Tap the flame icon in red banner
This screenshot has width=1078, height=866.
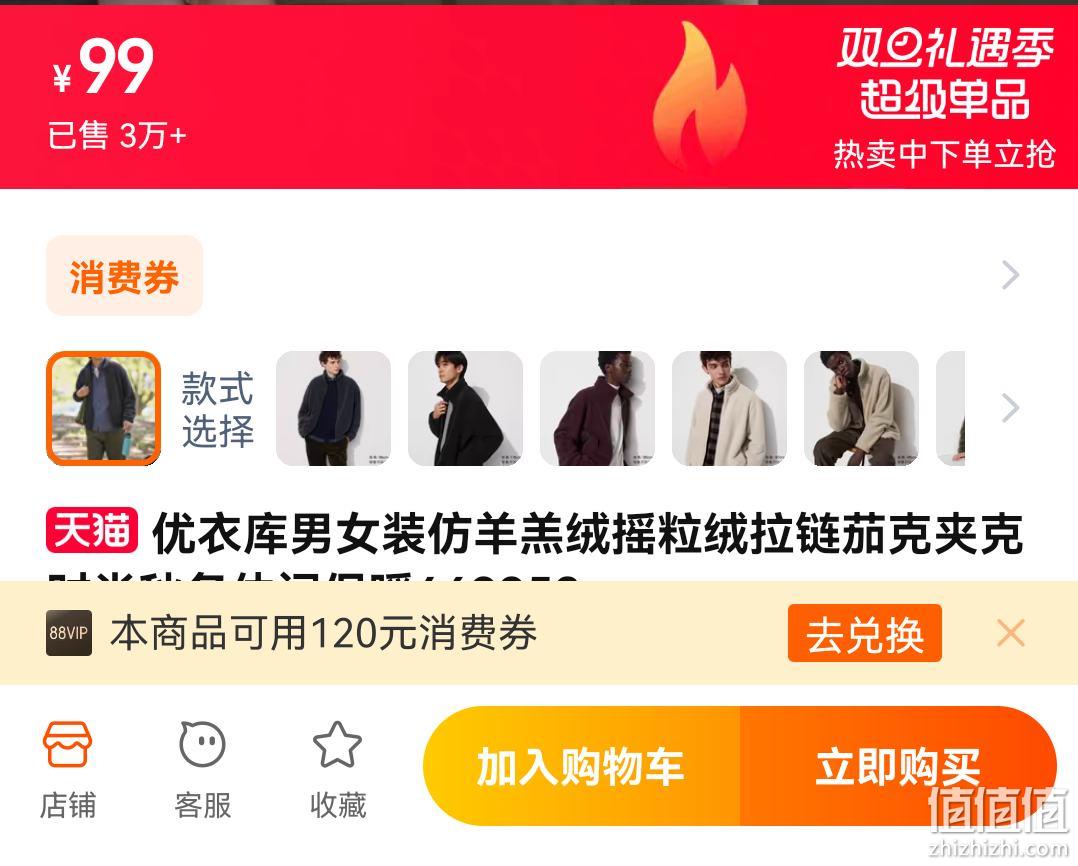[x=699, y=95]
